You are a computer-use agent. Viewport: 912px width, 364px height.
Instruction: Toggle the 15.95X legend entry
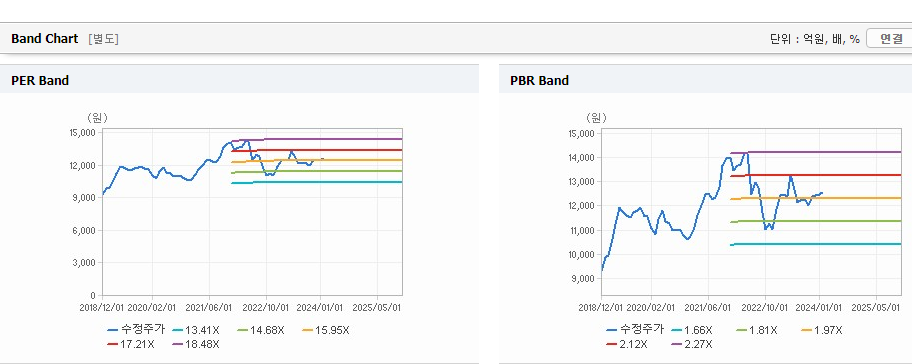[326, 330]
